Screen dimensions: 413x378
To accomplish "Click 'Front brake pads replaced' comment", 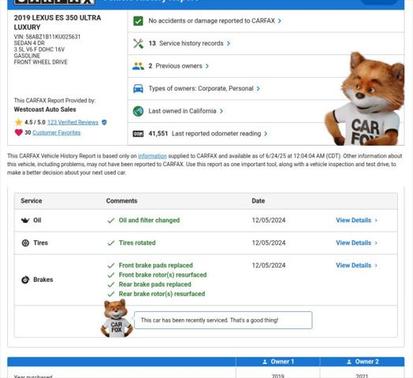I will [x=156, y=265].
